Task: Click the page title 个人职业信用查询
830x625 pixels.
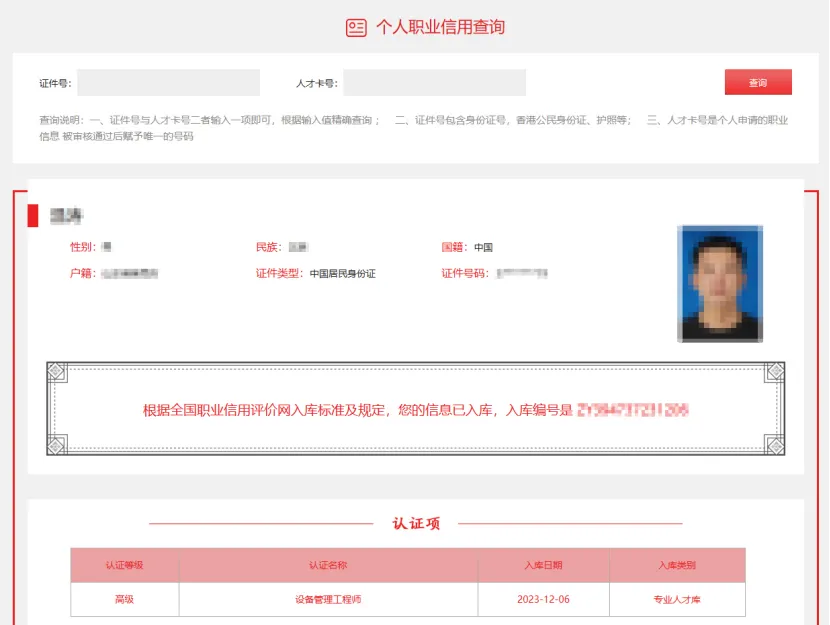Action: click(440, 27)
